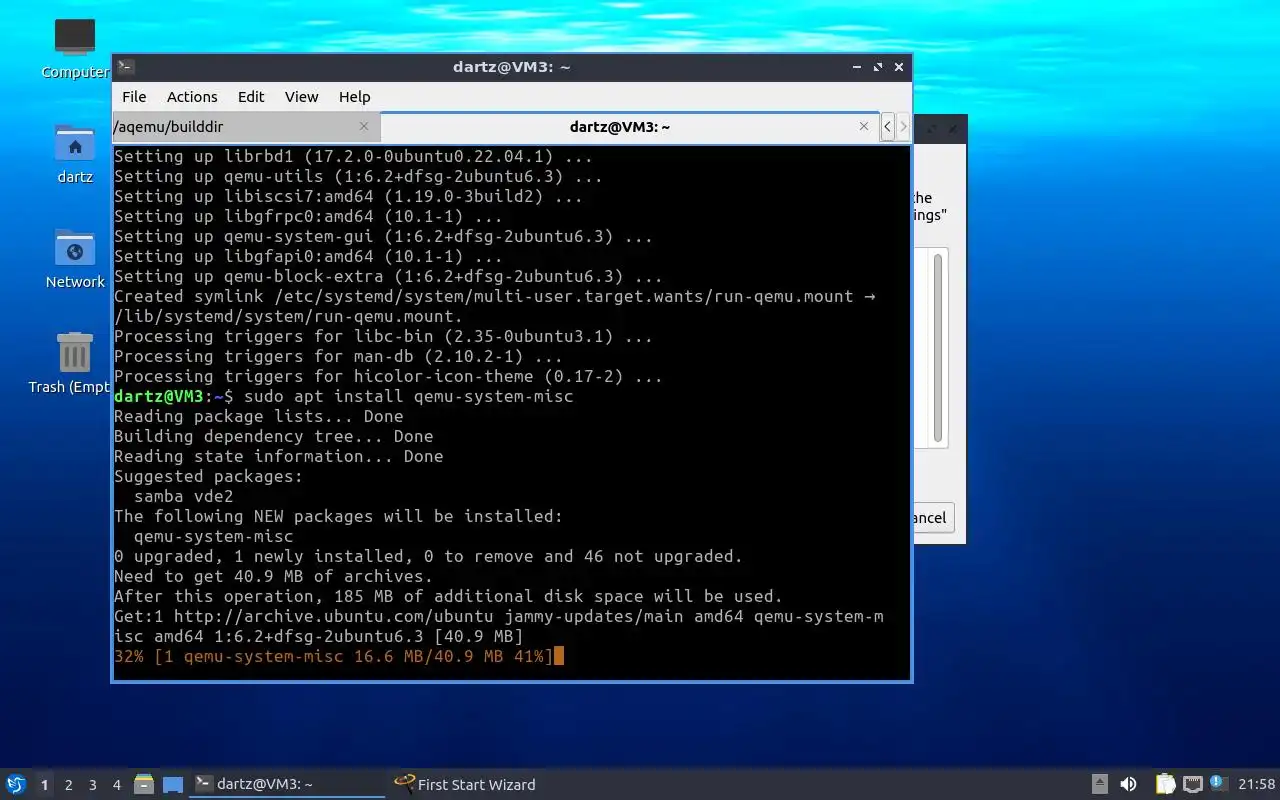Click the 'Need to get 40.9 MB' line
Screen dimensions: 1280x800
(x=273, y=576)
